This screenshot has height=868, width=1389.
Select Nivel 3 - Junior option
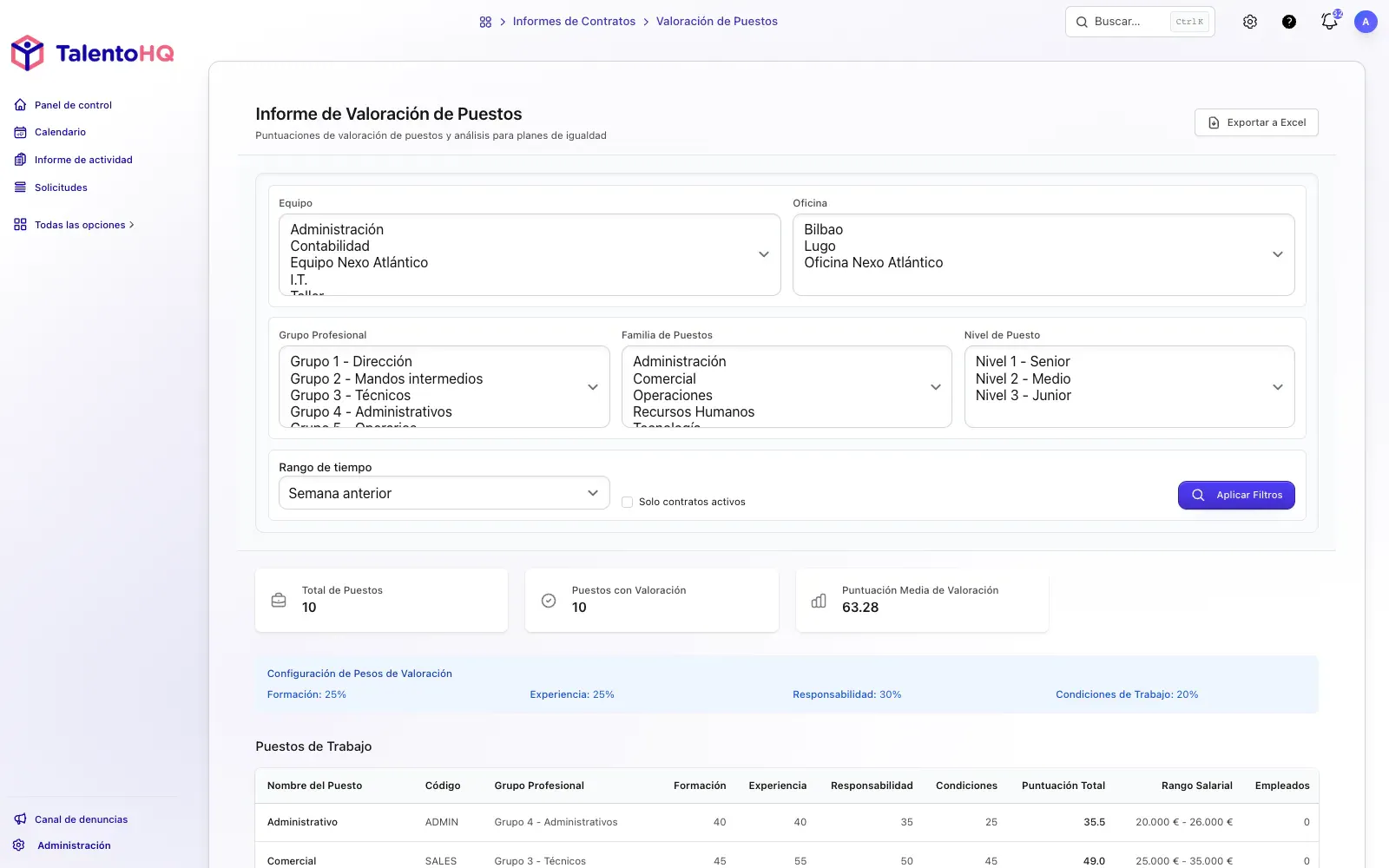point(1023,395)
